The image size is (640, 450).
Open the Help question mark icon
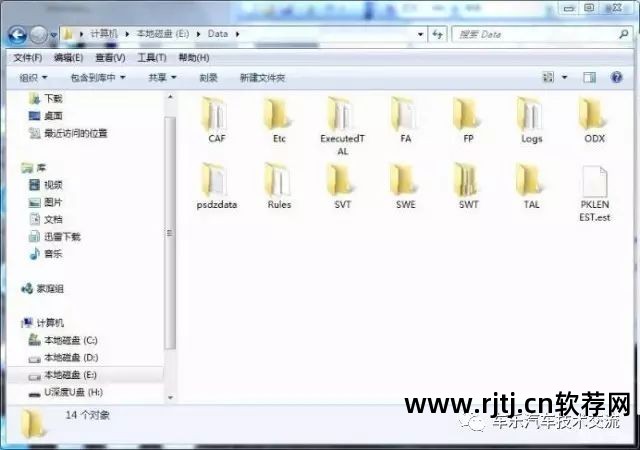616,77
